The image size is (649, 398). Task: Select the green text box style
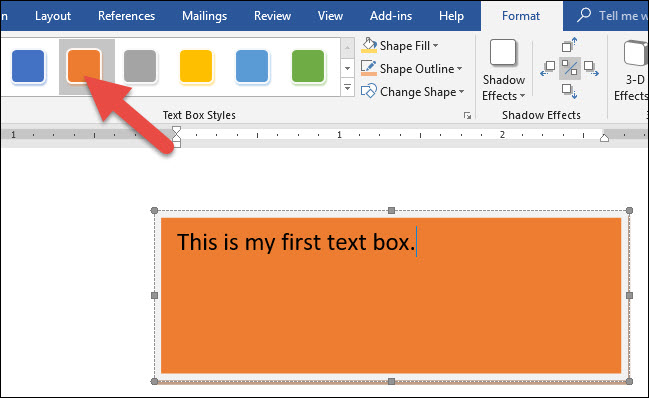coord(308,66)
